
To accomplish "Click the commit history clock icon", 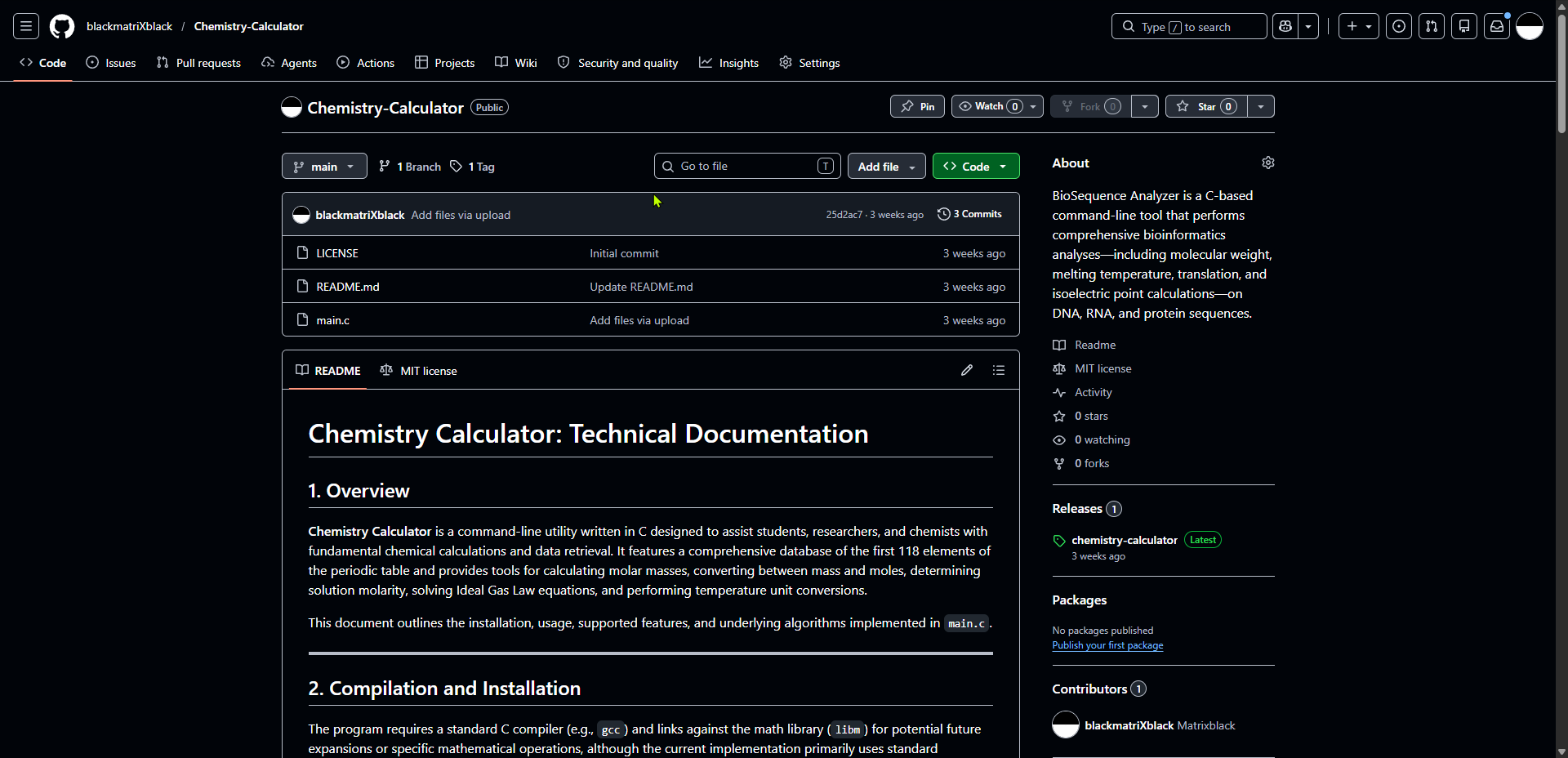I will click(944, 214).
